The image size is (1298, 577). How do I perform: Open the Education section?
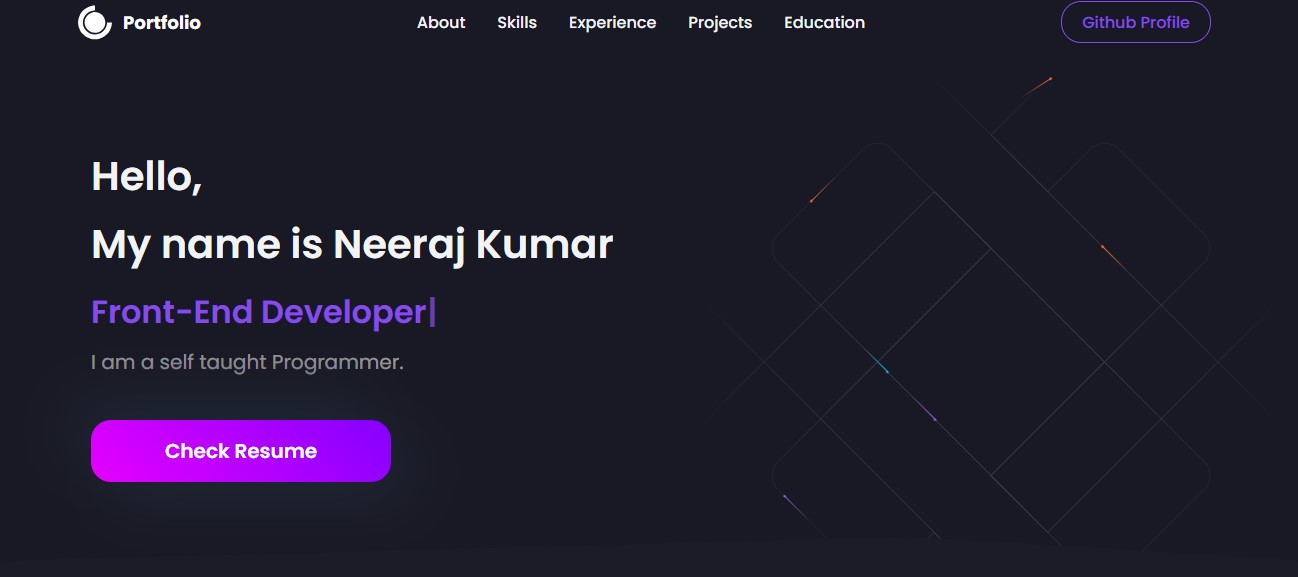pos(824,22)
